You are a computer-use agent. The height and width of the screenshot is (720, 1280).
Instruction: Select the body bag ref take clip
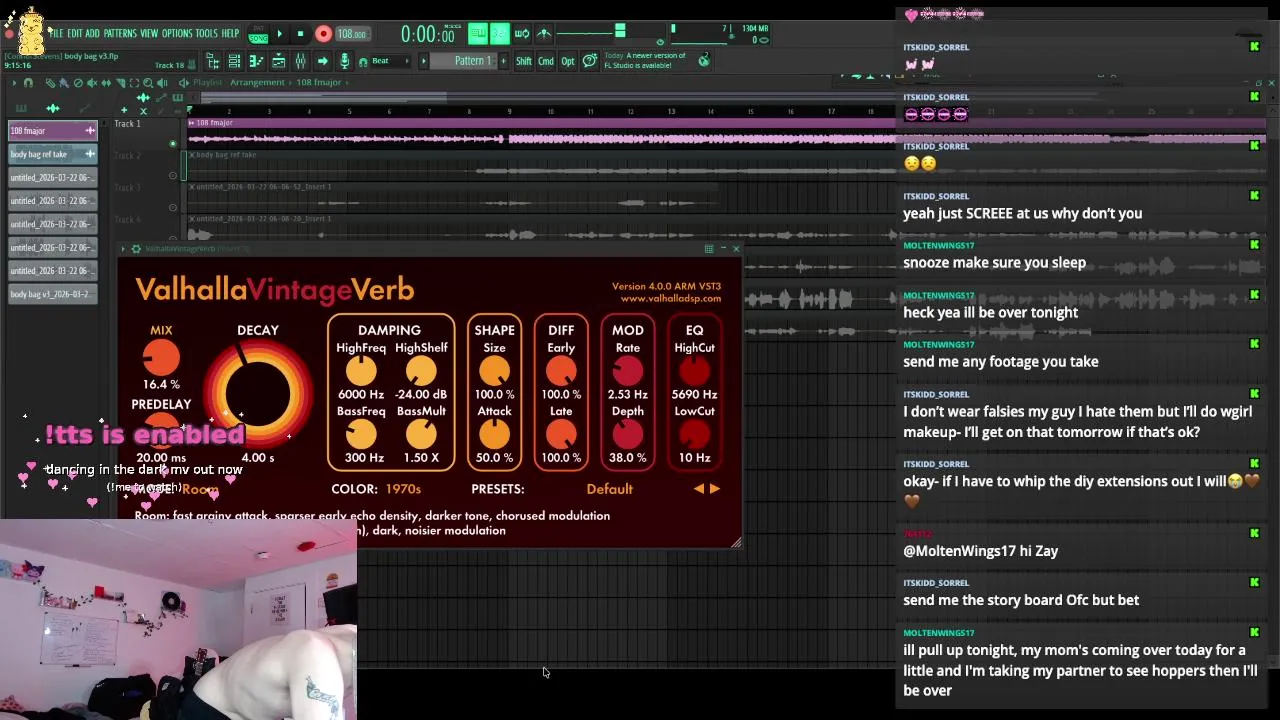53,154
